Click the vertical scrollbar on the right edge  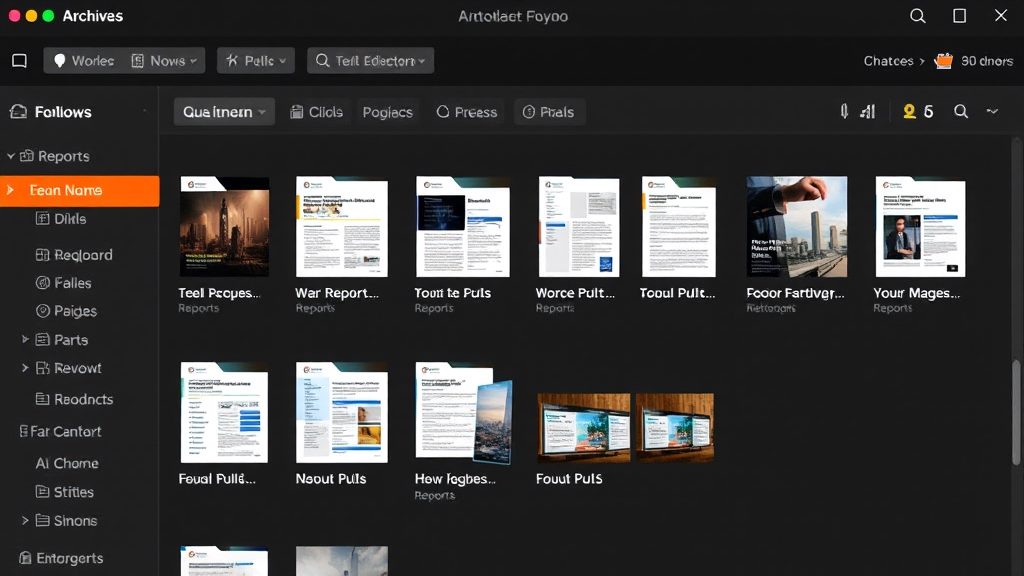coord(1016,413)
